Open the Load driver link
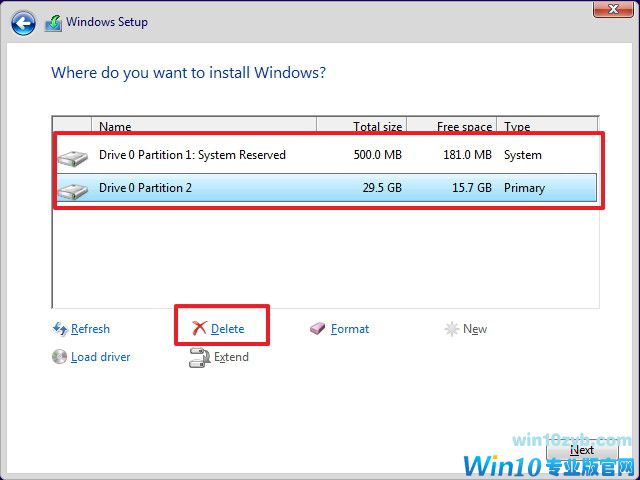The width and height of the screenshot is (640, 480). click(100, 357)
